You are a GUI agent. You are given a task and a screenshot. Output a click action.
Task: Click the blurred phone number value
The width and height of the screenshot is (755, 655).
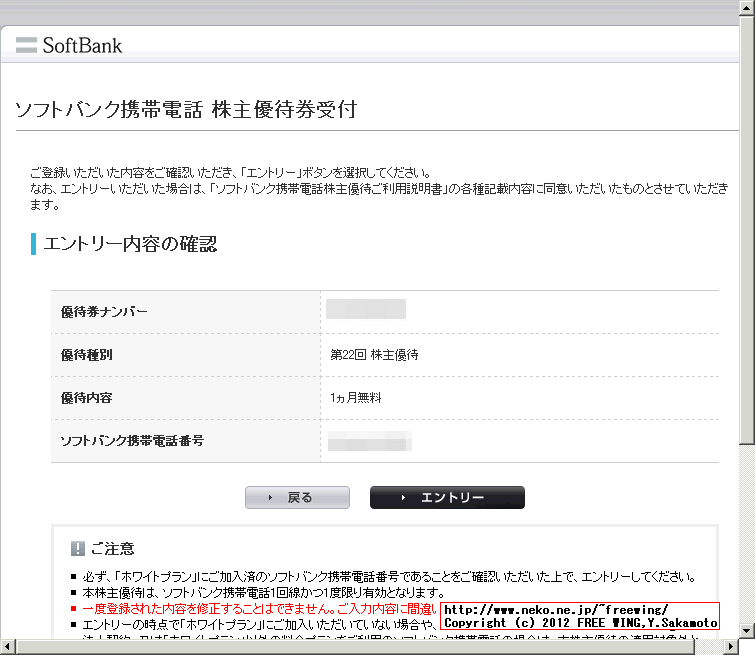click(370, 441)
